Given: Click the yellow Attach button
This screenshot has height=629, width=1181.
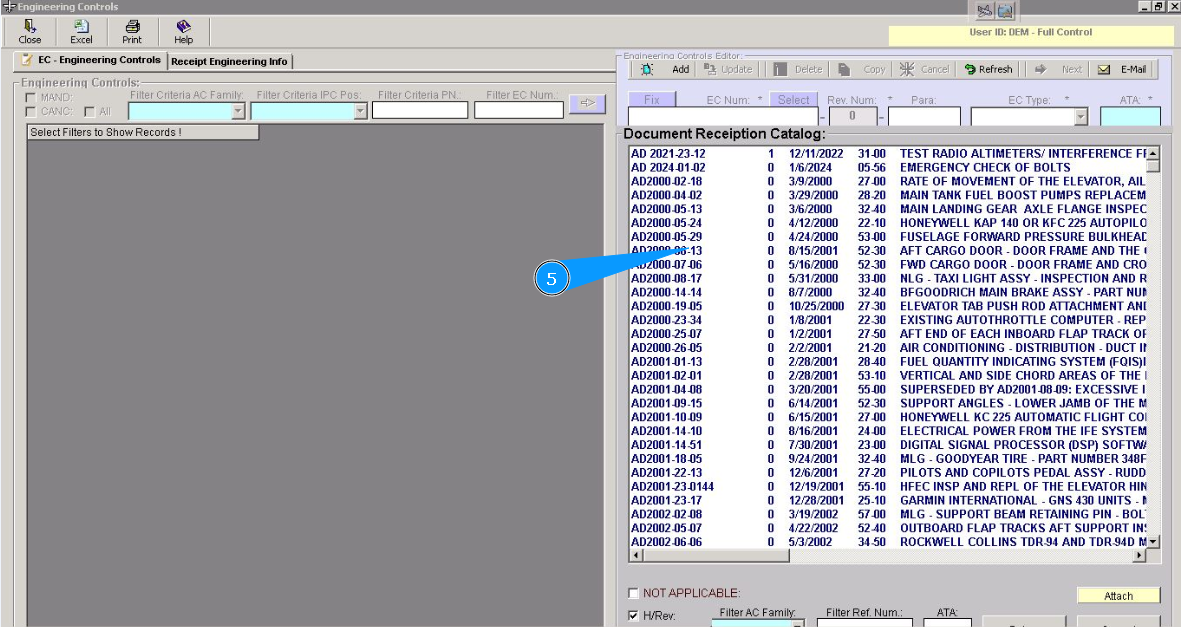Looking at the screenshot, I should (x=1118, y=596).
